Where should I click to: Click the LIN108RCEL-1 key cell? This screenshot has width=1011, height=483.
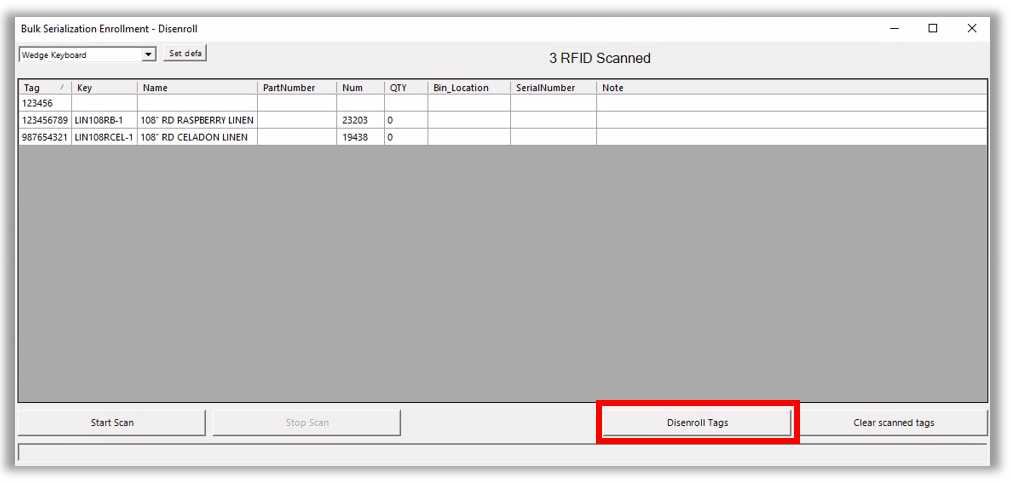(104, 137)
